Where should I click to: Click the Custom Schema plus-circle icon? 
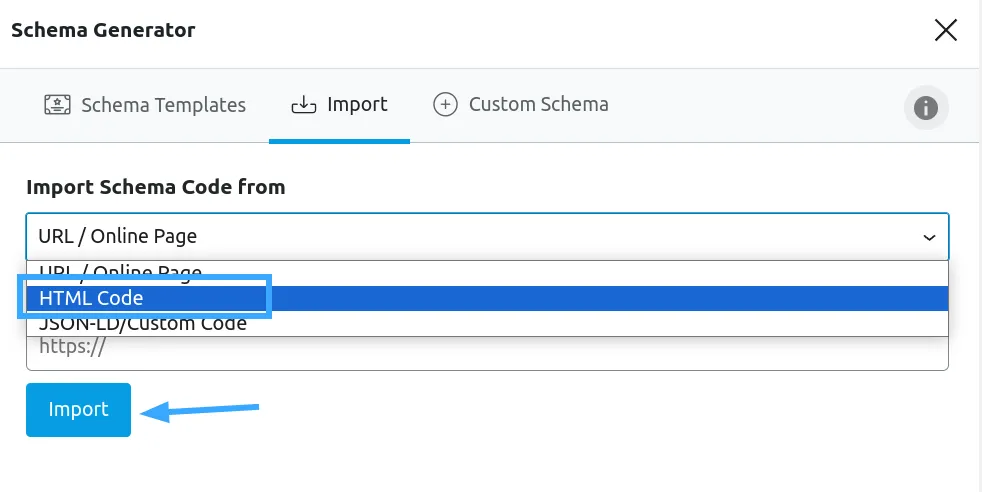point(445,105)
